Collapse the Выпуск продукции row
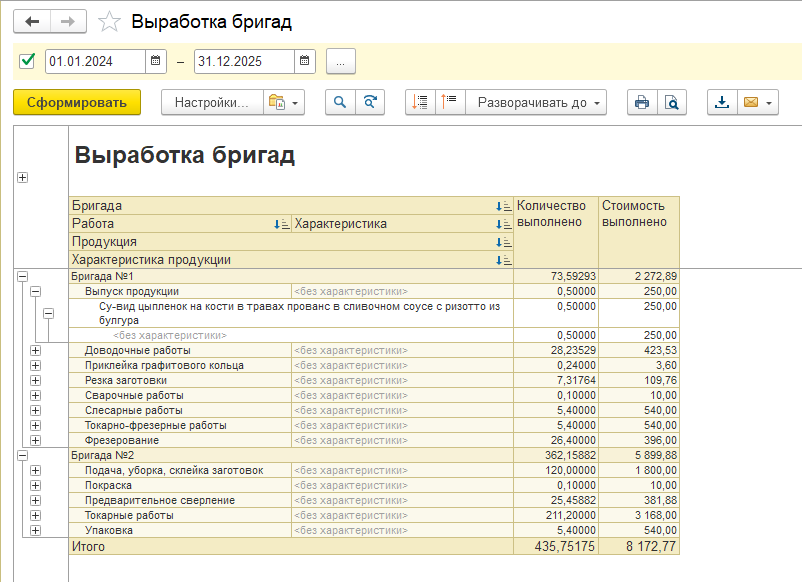Screen dimensions: 802x582 [x=35, y=292]
